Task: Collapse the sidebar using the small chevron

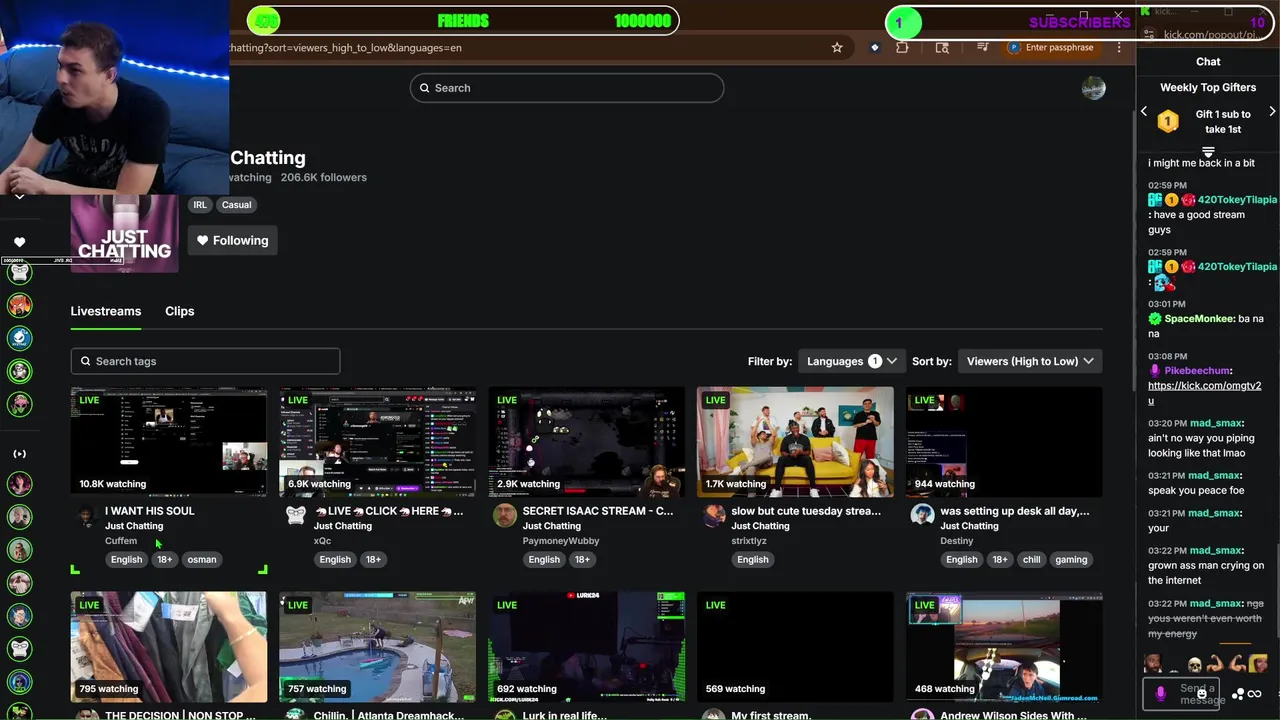Action: 19,197
